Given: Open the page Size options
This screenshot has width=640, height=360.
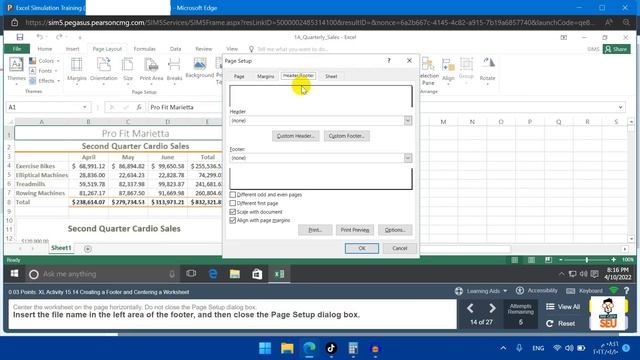Looking at the screenshot, I should click(128, 70).
